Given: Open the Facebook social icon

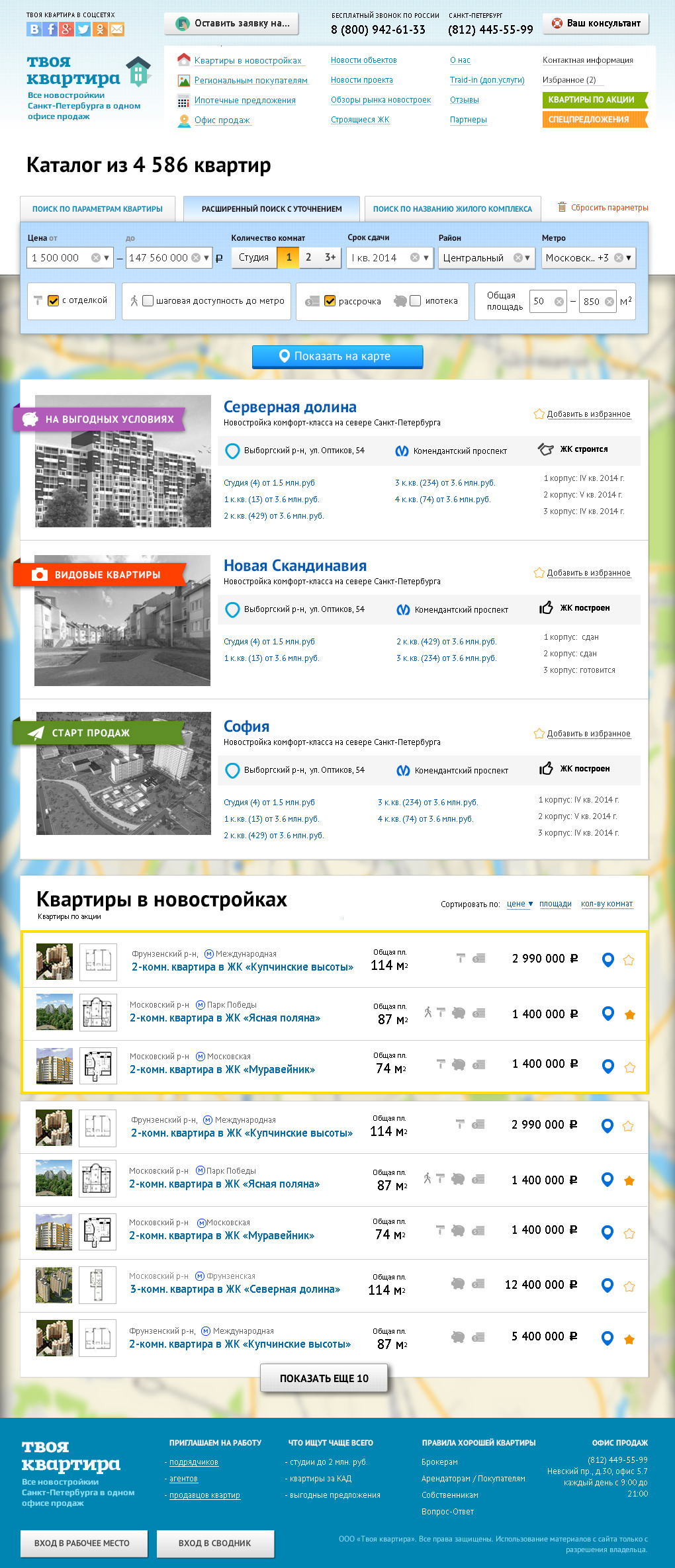Looking at the screenshot, I should point(50,29).
